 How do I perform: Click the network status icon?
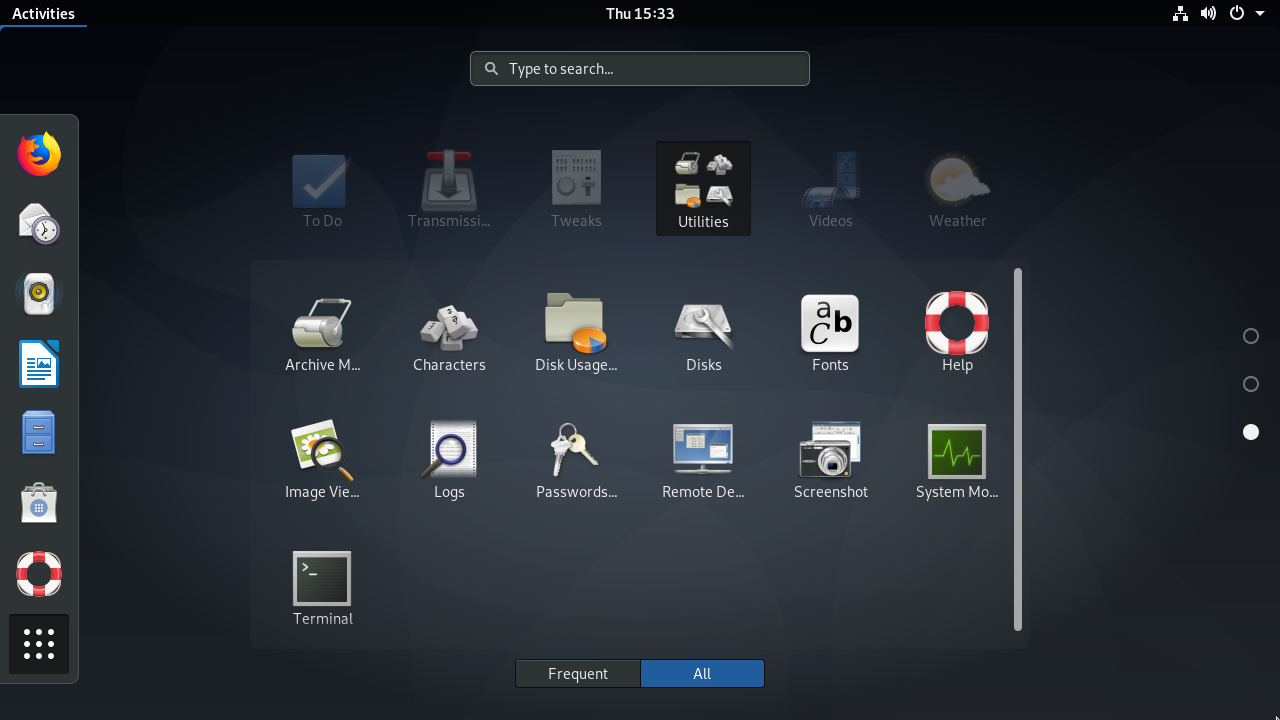click(x=1180, y=13)
